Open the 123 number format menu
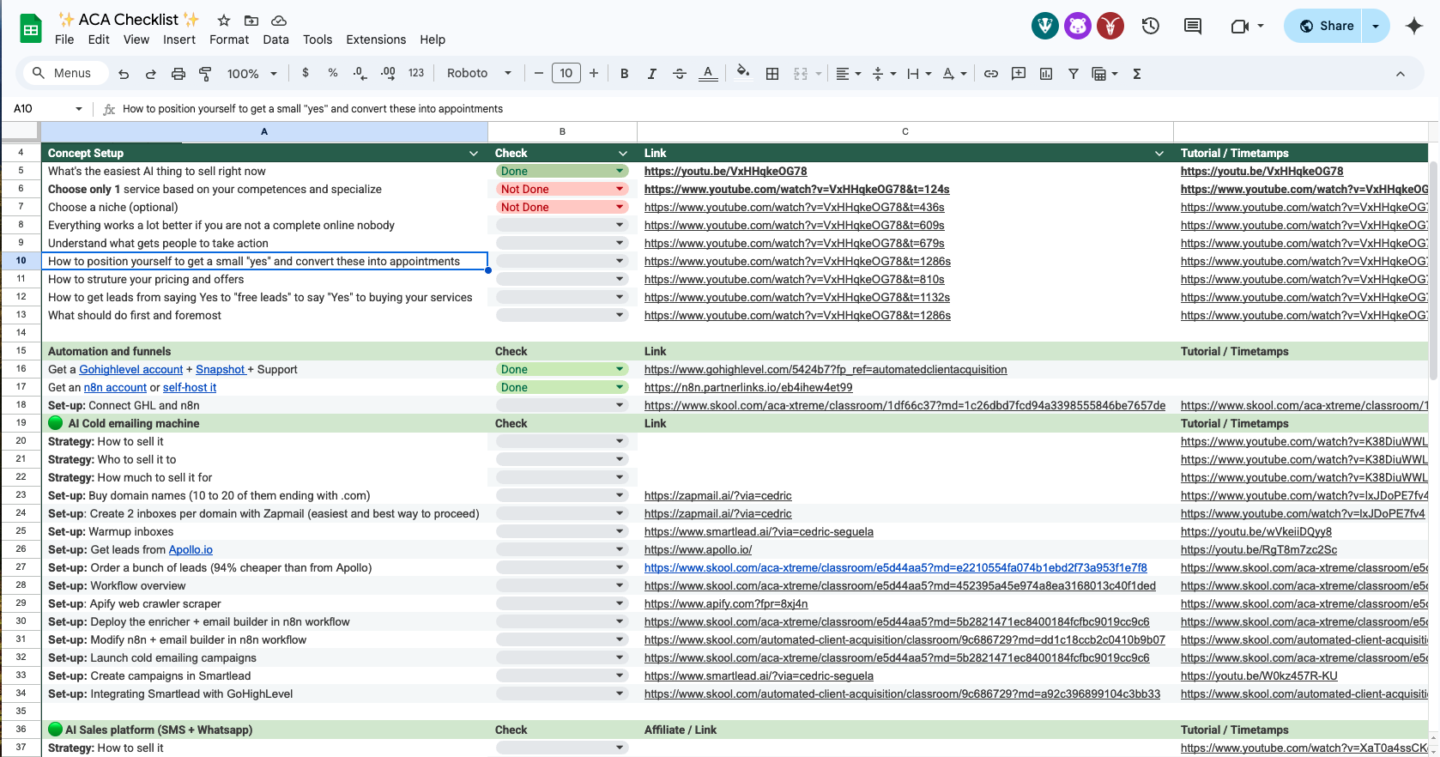Screen dimensions: 1440x757 tap(417, 73)
